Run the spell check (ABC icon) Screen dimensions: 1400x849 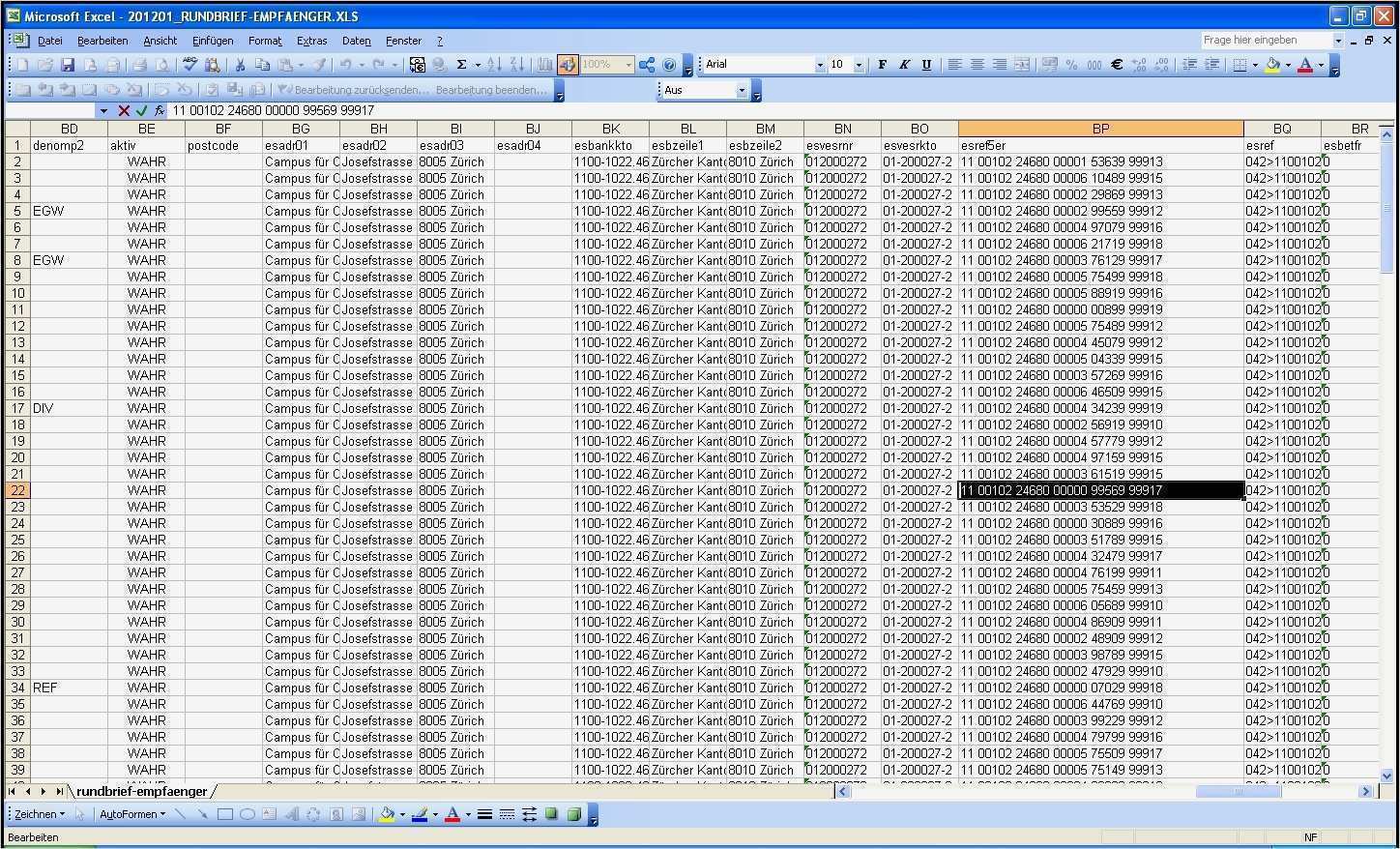tap(190, 64)
